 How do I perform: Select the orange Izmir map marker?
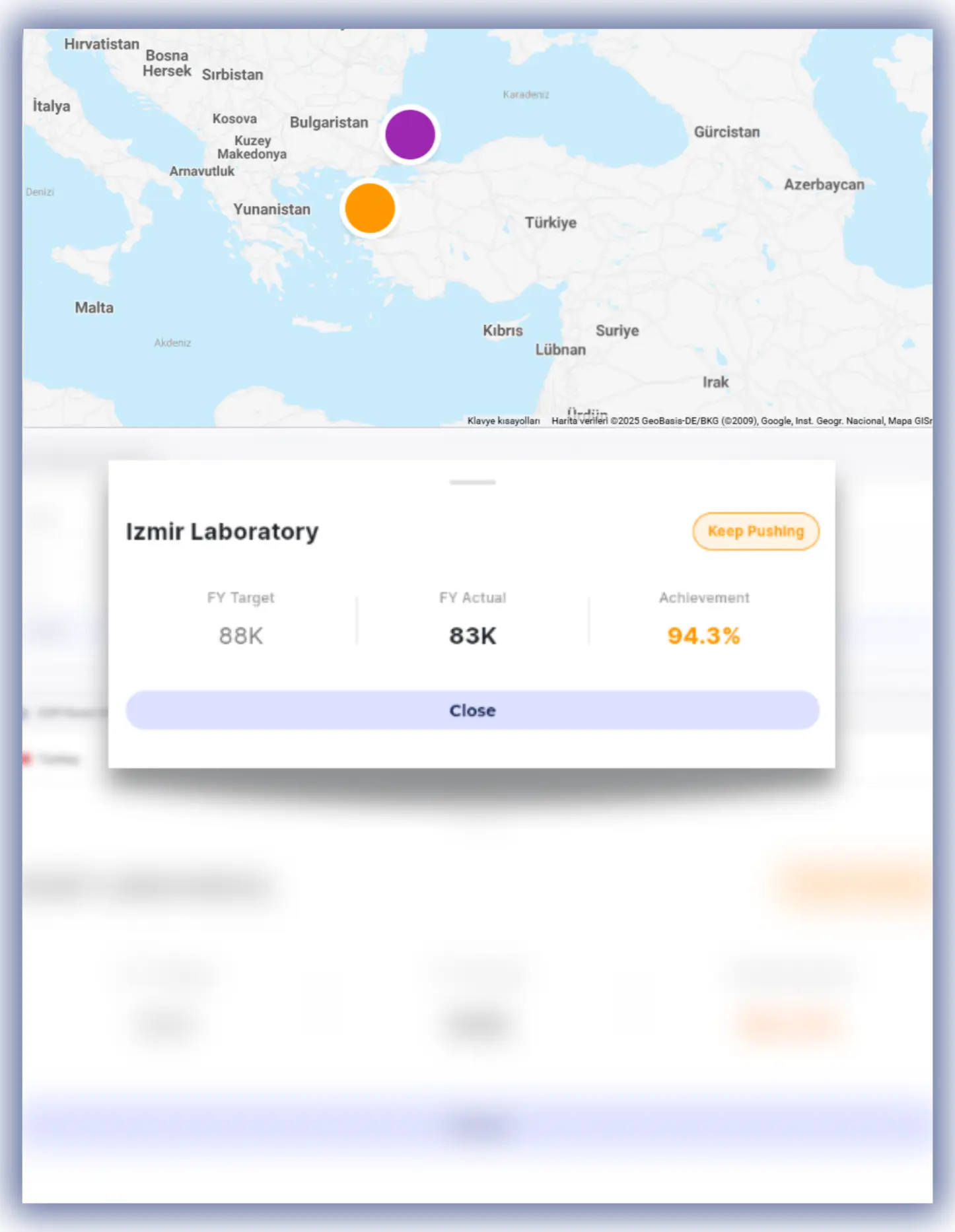[369, 209]
